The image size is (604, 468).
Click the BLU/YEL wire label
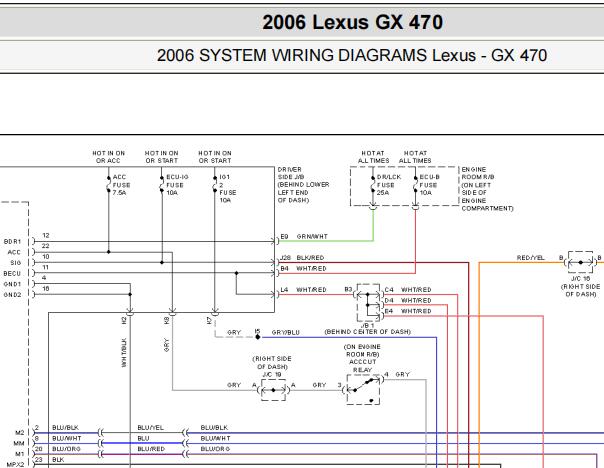[x=151, y=428]
